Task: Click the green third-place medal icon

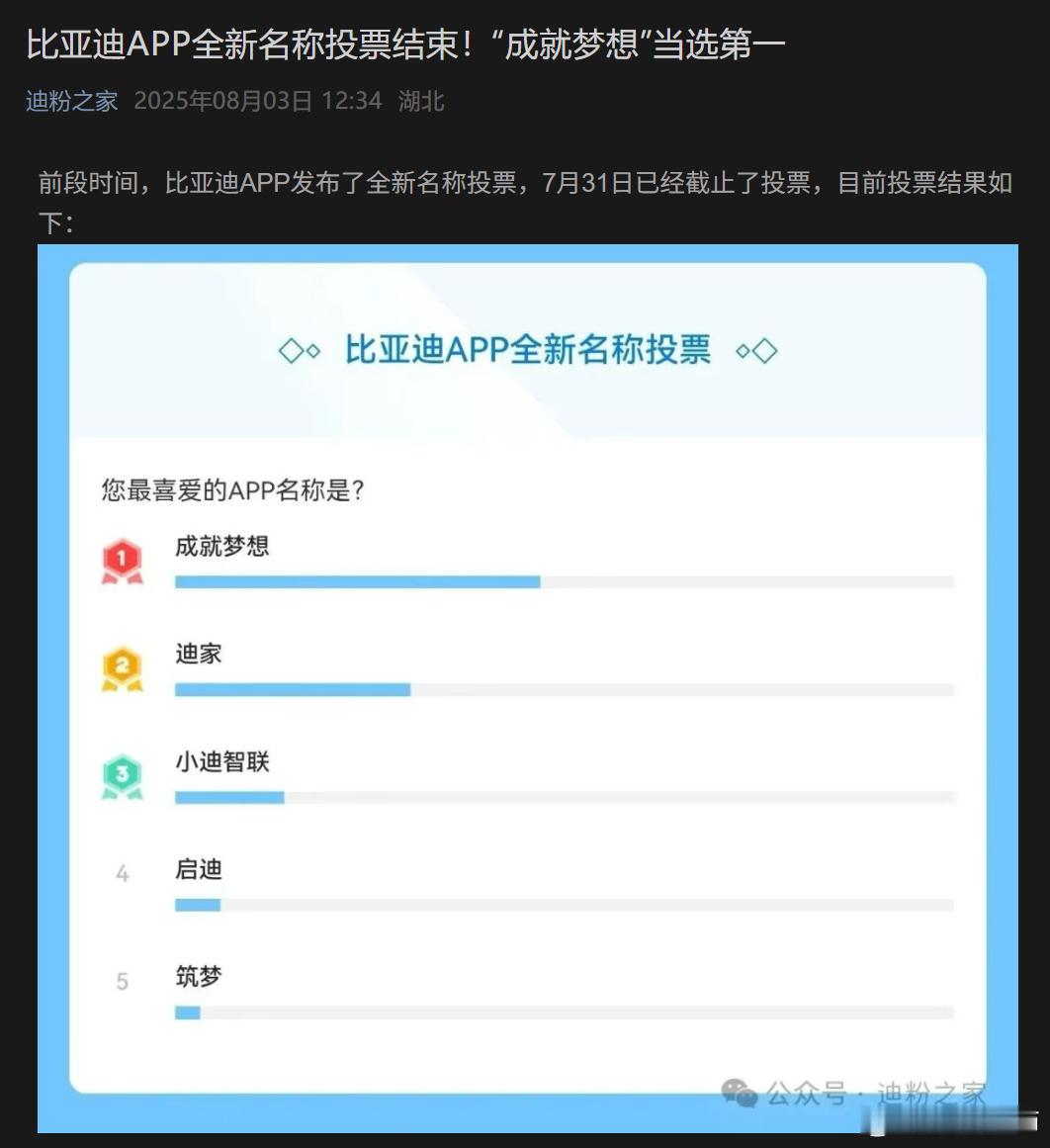Action: (122, 776)
